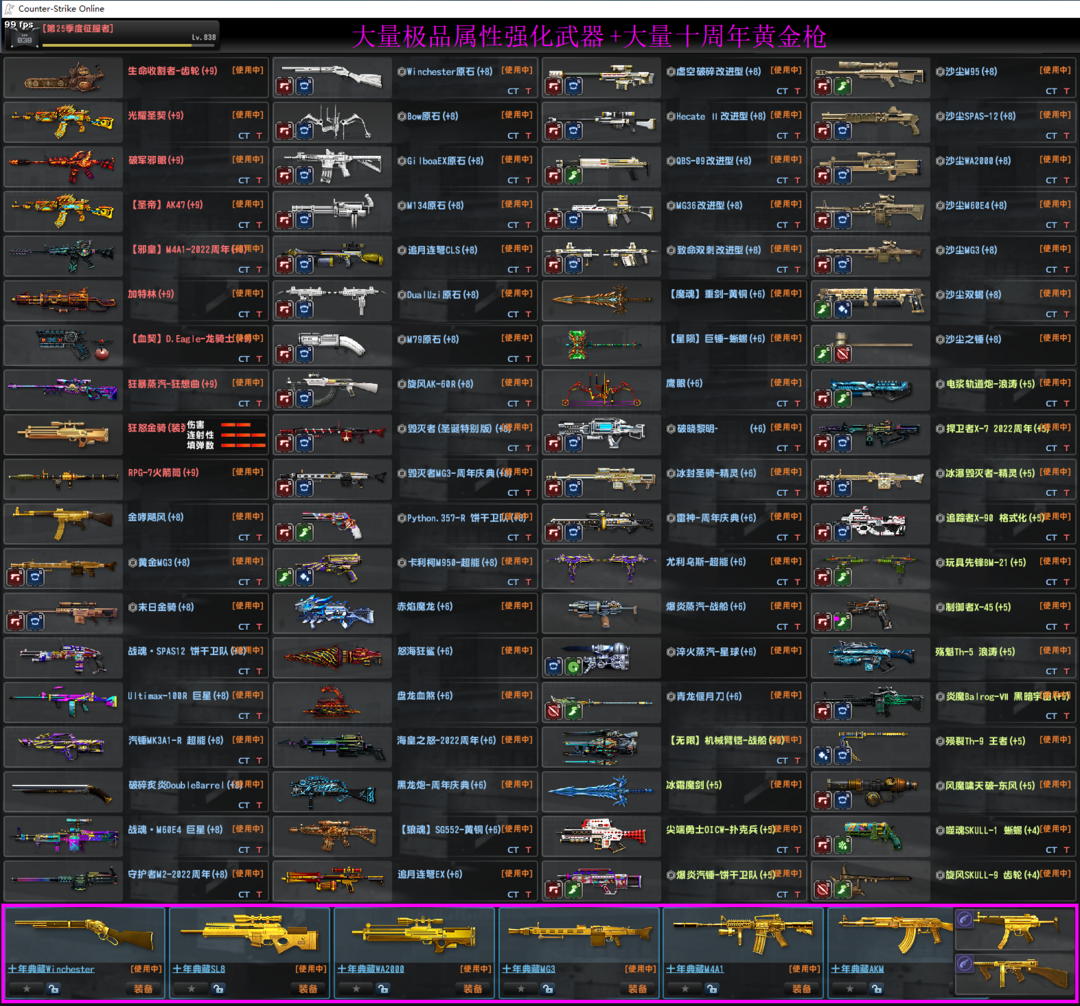Image resolution: width=1080 pixels, height=1006 pixels.
Task: Click 装备 button under 十年典藏M4A1
Action: click(x=802, y=989)
